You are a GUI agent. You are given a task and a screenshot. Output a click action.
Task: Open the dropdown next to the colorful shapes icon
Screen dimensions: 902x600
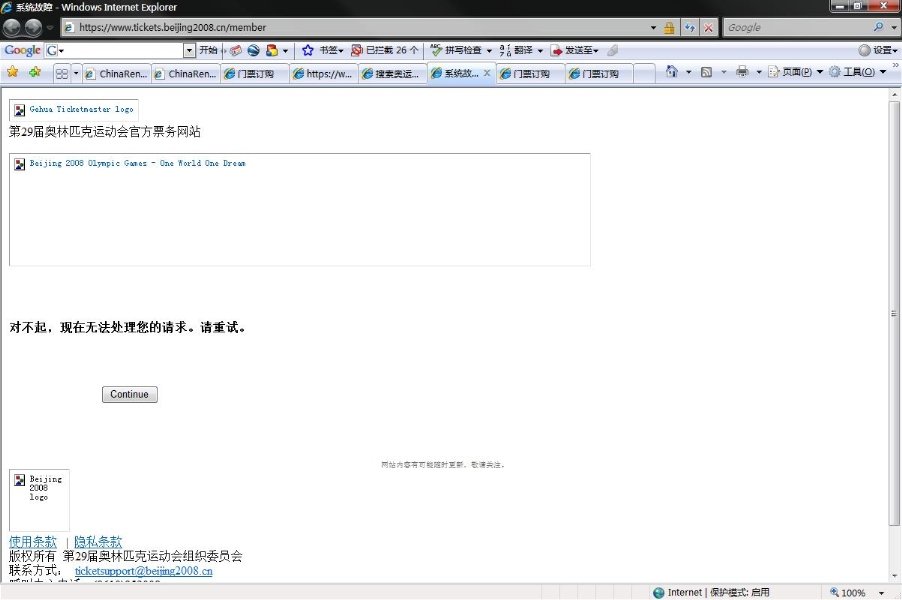tap(285, 51)
